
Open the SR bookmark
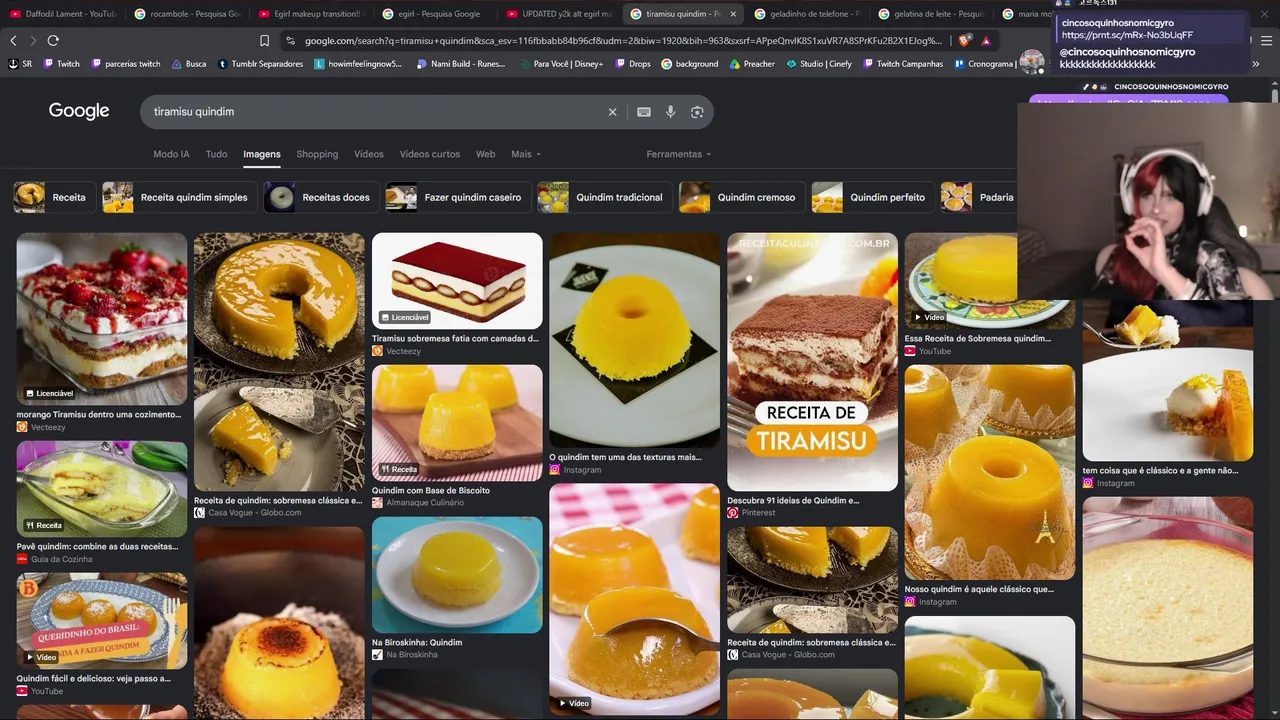pos(20,64)
